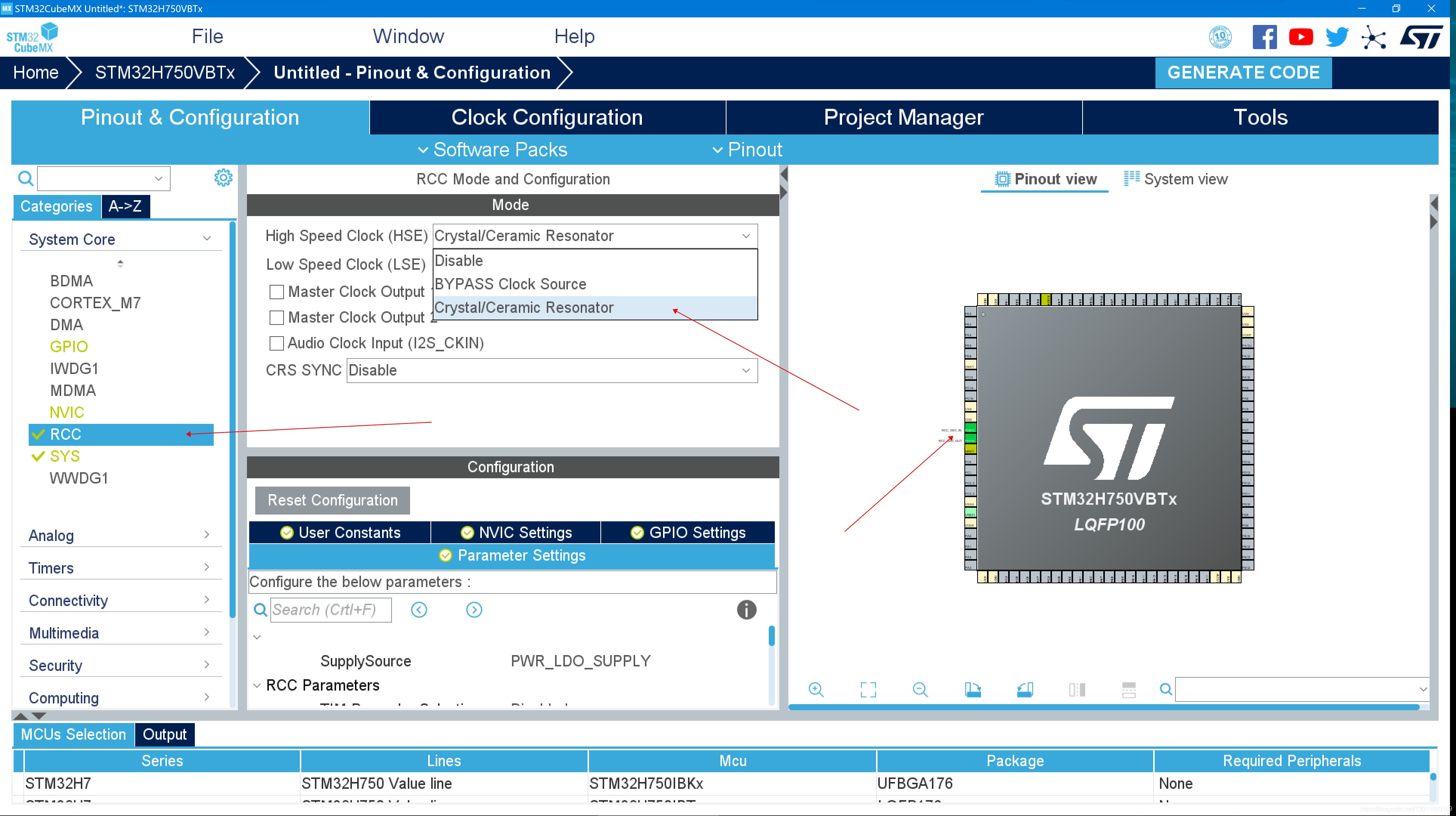1456x816 pixels.
Task: Open the YouTube link icon
Action: pos(1300,37)
